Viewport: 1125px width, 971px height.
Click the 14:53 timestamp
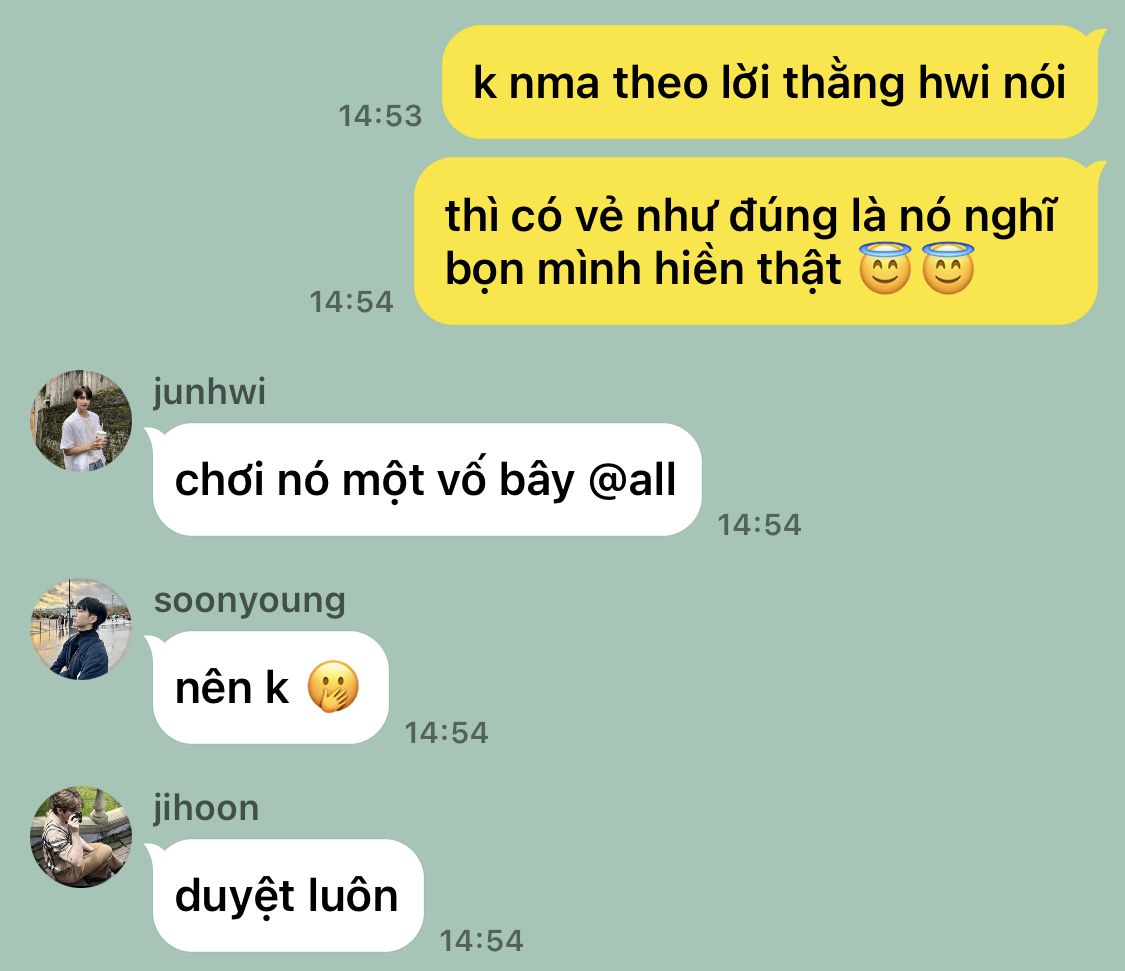380,116
